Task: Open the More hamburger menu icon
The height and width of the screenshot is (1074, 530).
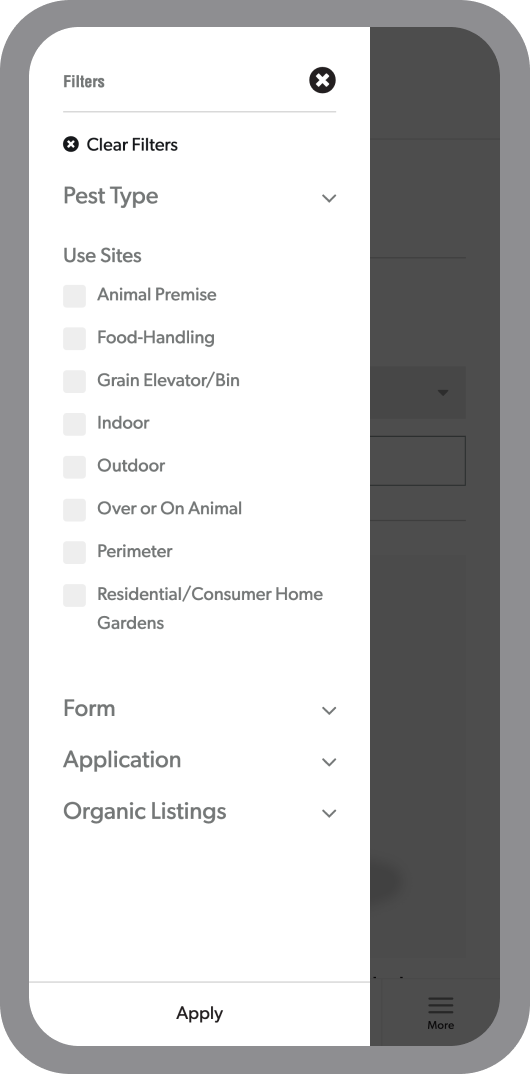Action: pos(440,1005)
